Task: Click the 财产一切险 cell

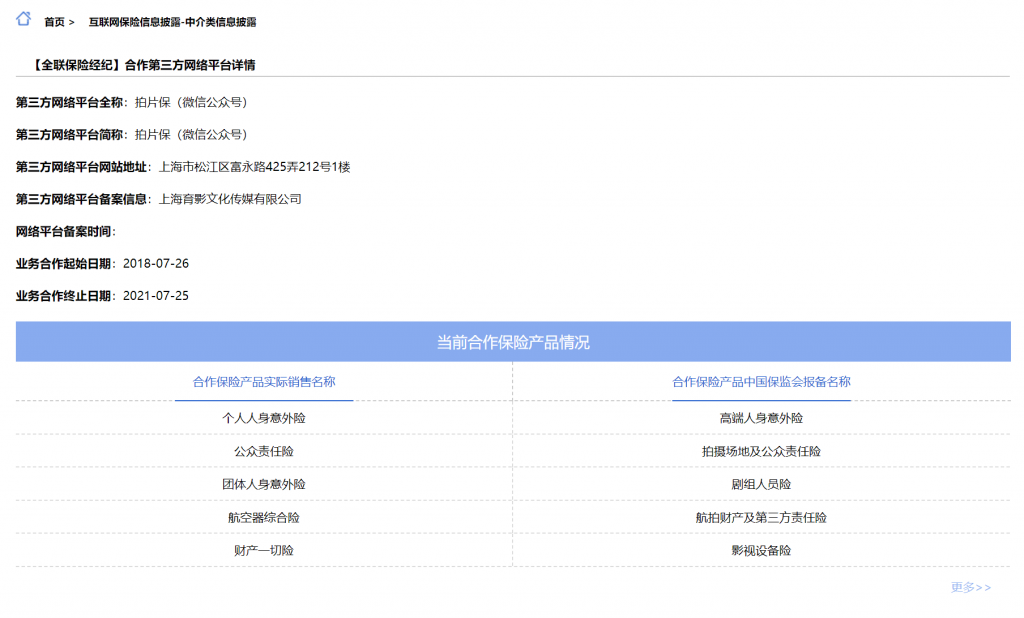Action: pos(264,551)
